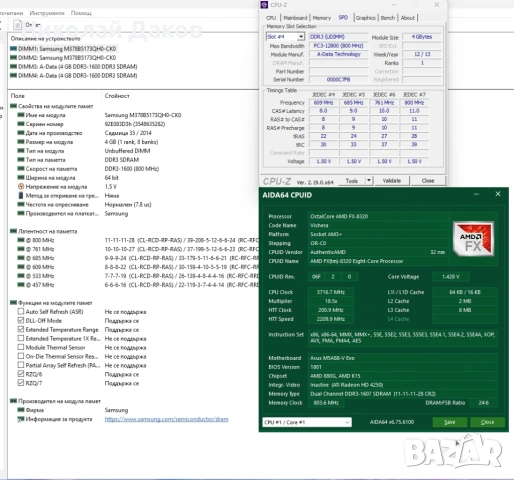Select the DIMM4 A-Data module icon
514x480 pixels.
click(x=13, y=75)
